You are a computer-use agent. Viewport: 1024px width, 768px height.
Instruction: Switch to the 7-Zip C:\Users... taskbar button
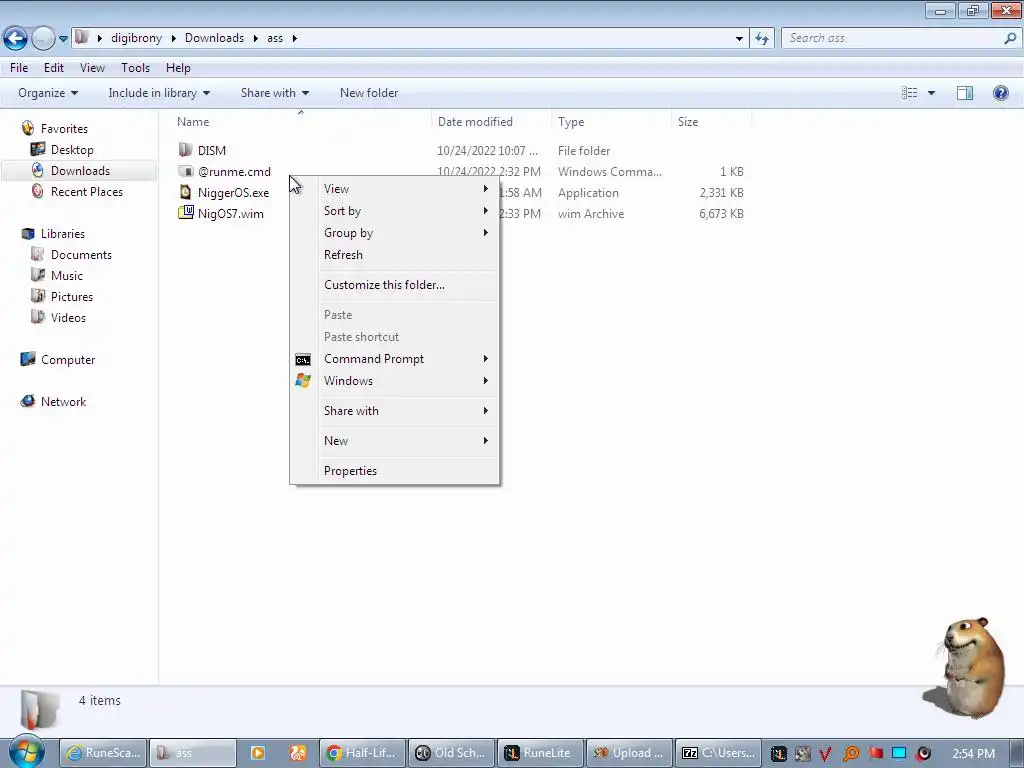click(x=718, y=753)
